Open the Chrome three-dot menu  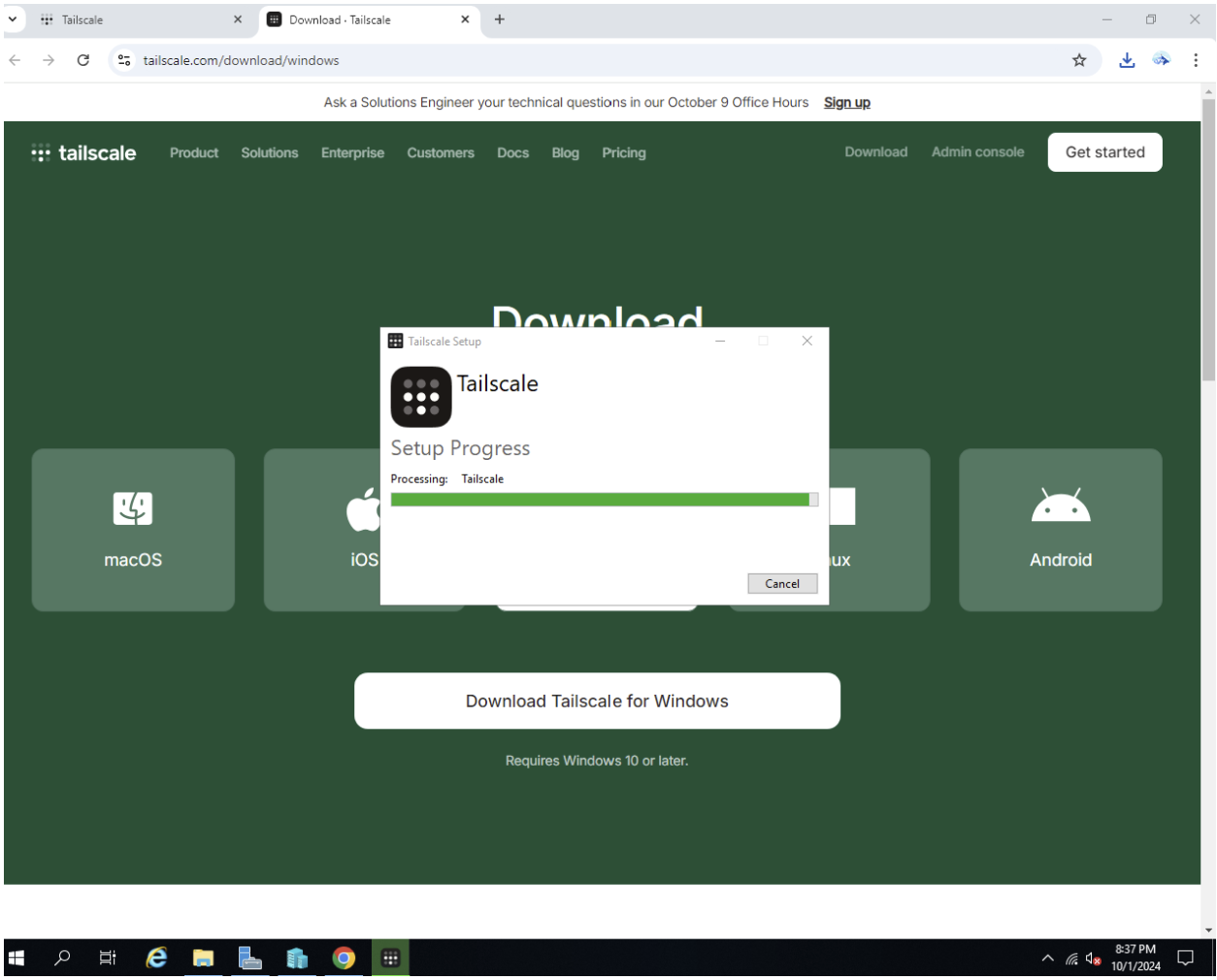(x=1196, y=60)
